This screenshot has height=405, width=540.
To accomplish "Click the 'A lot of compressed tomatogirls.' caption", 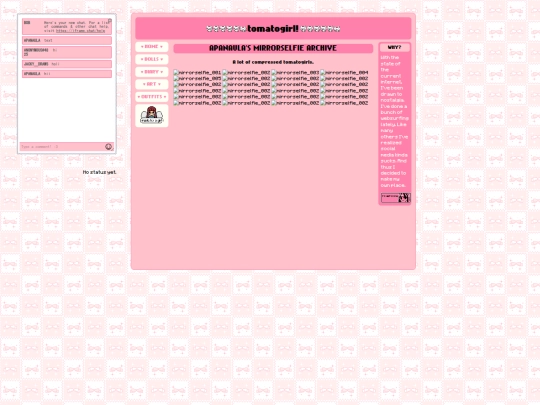I will click(273, 62).
